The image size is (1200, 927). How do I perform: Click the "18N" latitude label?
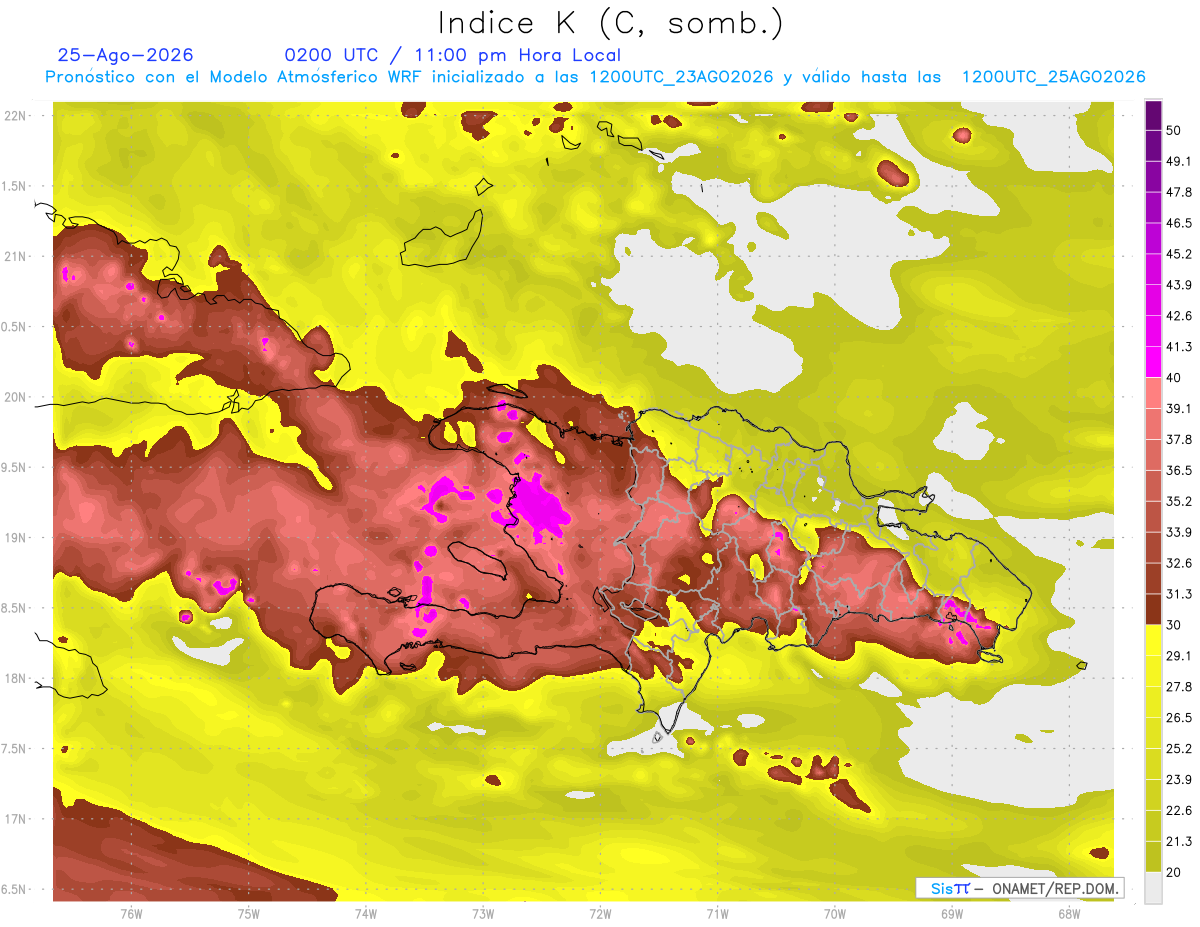click(x=15, y=678)
